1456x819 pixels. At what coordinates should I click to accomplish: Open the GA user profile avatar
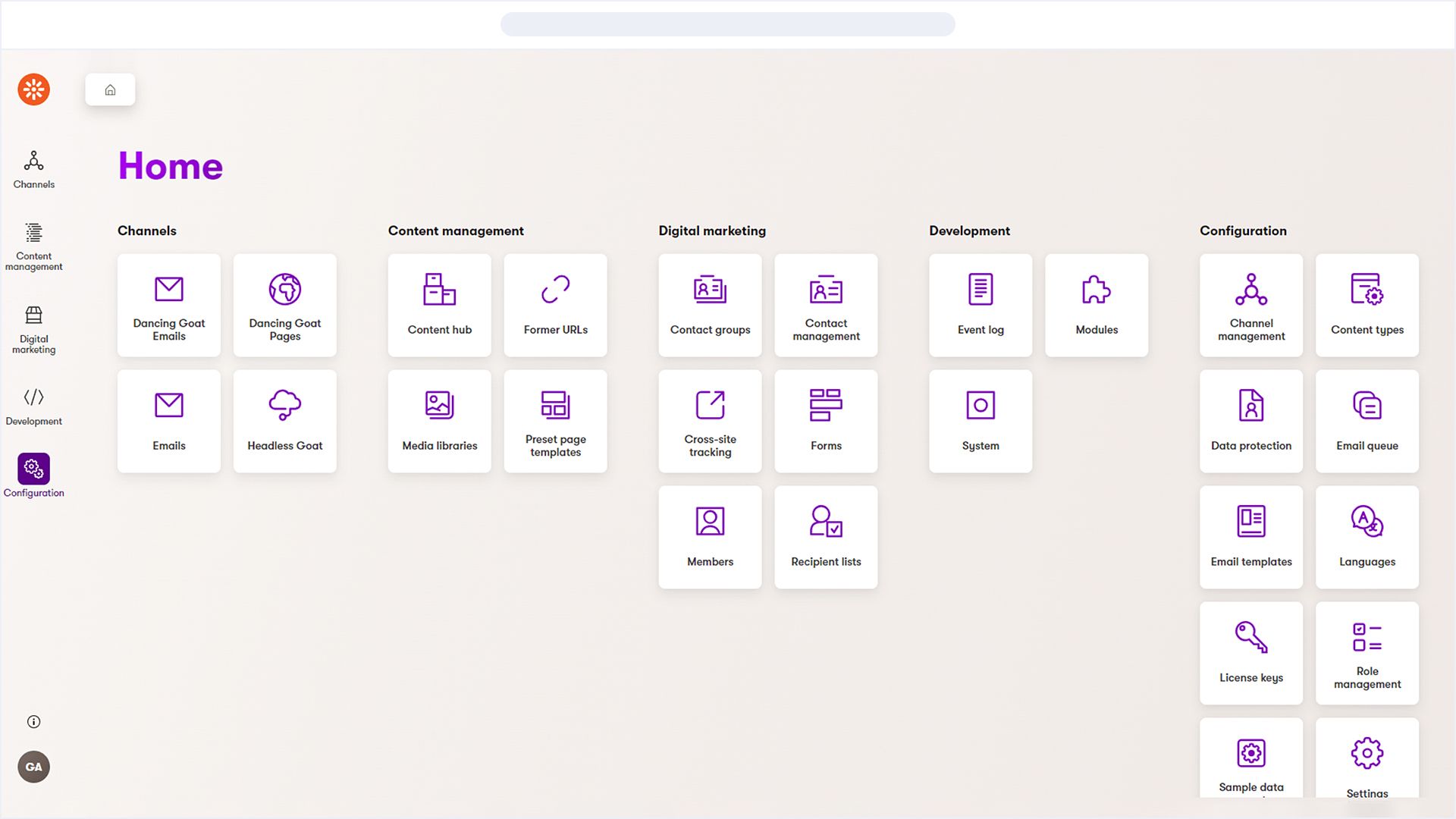33,766
